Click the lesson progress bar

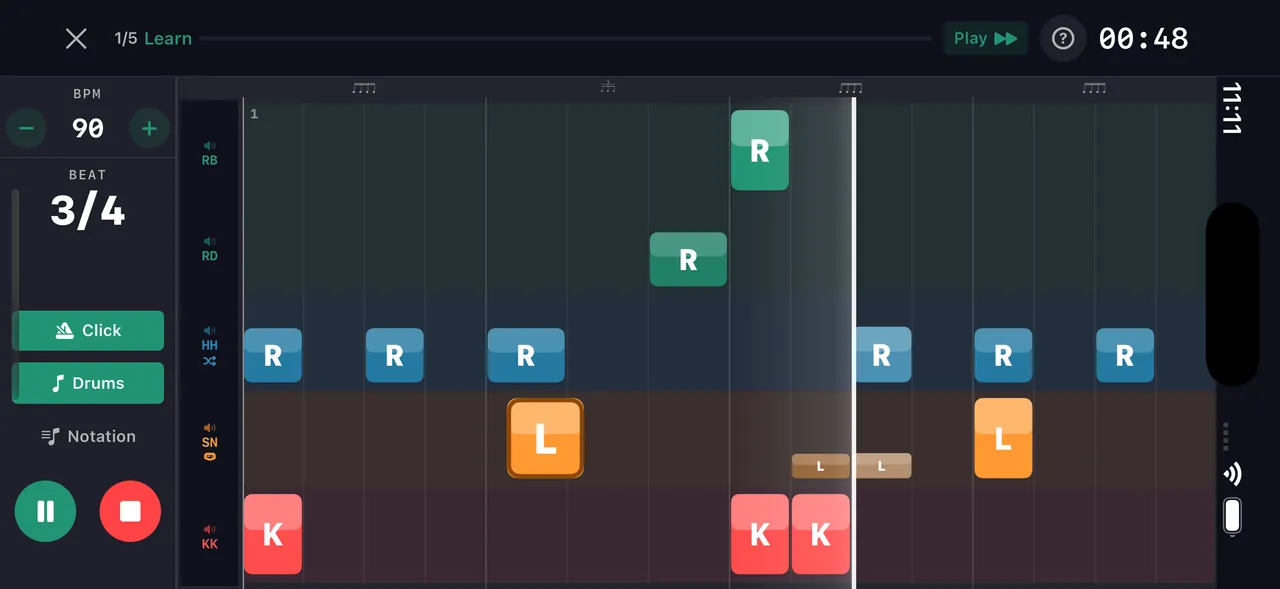coord(565,39)
